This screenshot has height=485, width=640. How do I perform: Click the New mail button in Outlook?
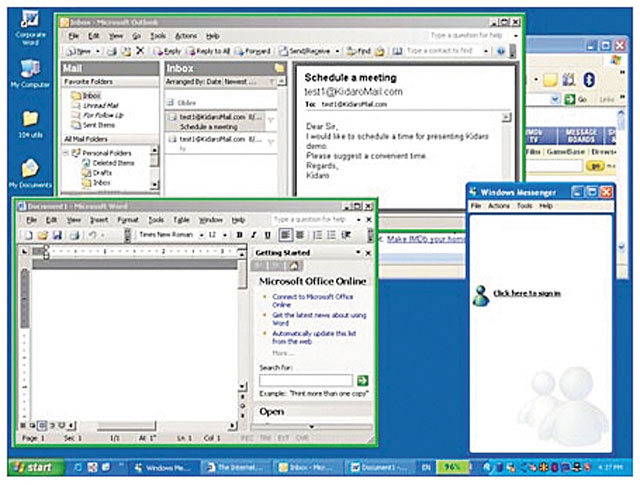pyautogui.click(x=79, y=51)
